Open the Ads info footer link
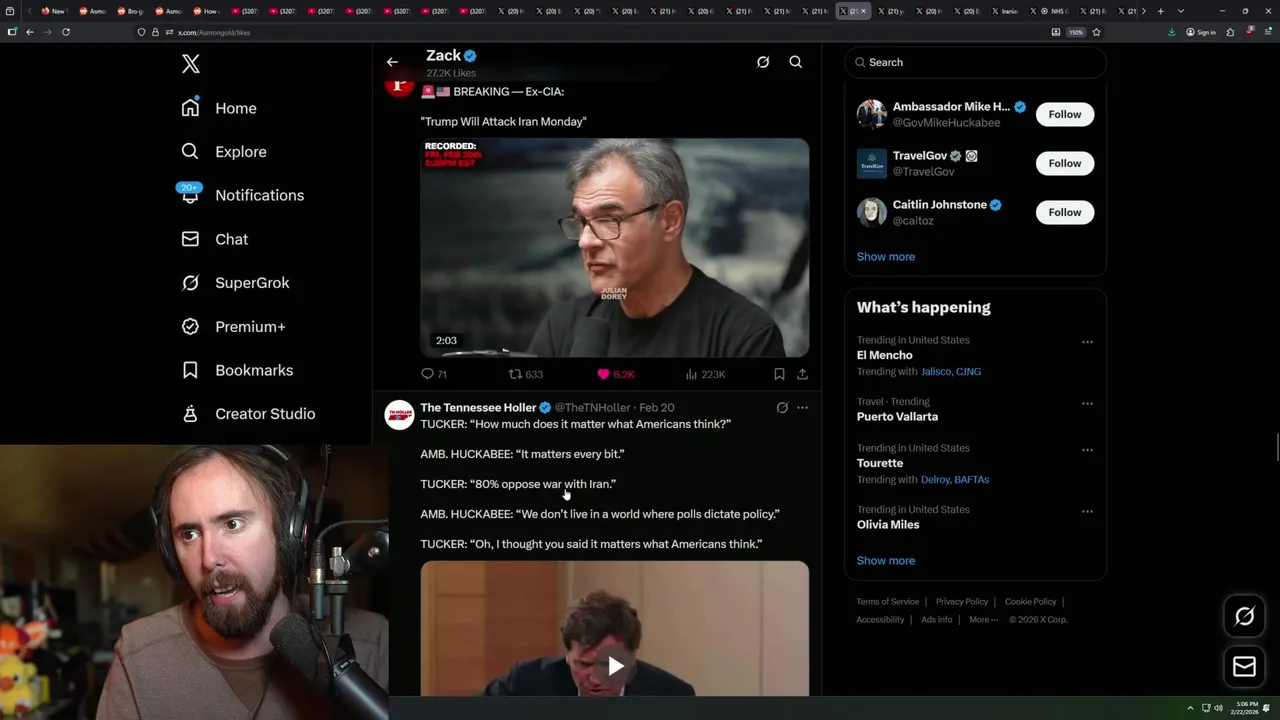The width and height of the screenshot is (1280, 720). tap(936, 620)
